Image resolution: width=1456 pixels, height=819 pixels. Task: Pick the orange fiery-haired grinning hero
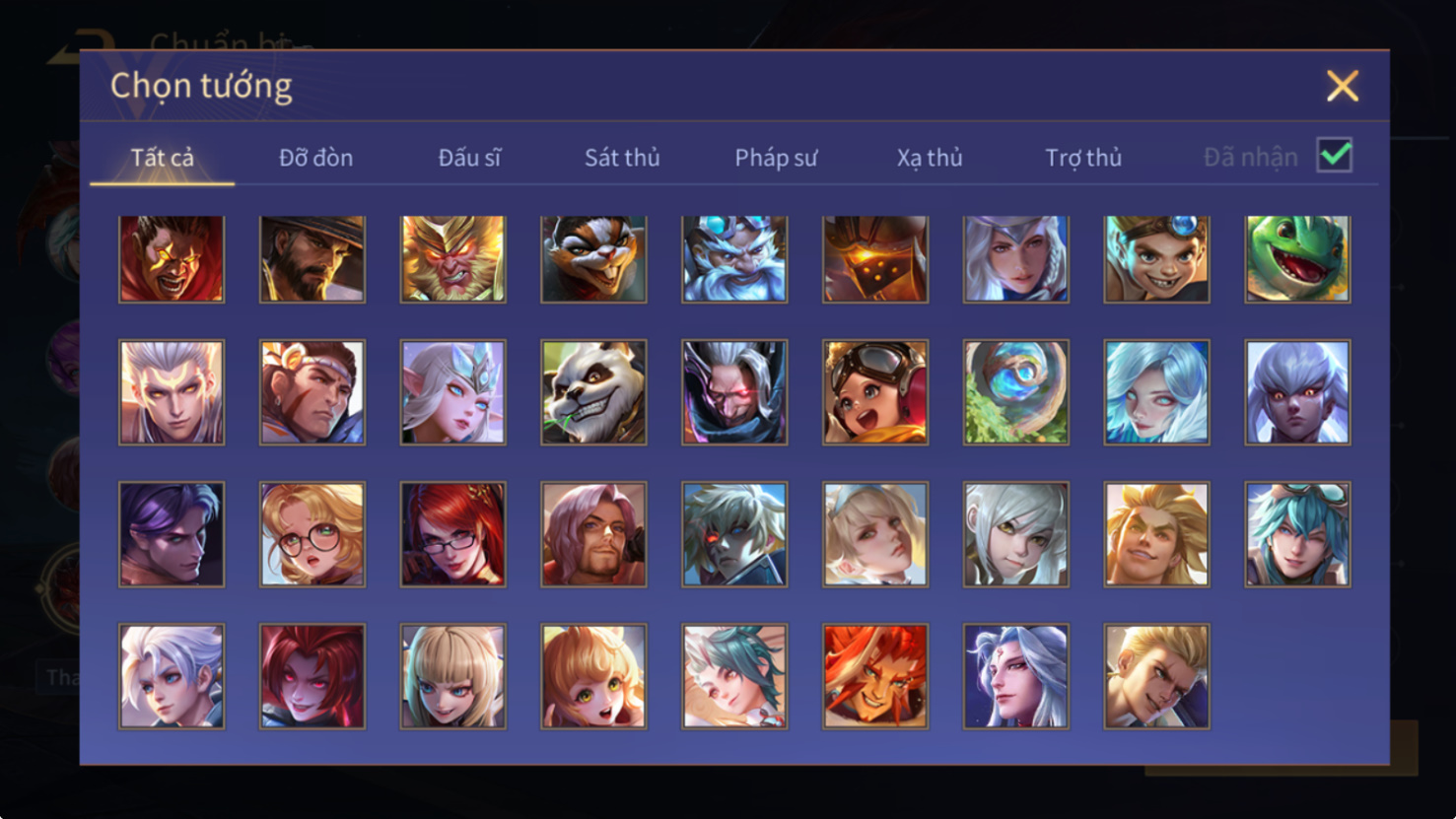click(875, 676)
